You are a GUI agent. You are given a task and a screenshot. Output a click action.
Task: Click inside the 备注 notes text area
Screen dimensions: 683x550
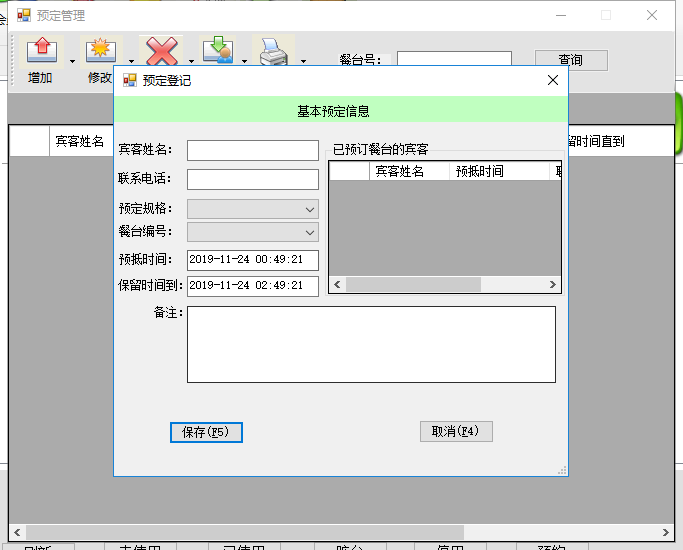point(370,344)
